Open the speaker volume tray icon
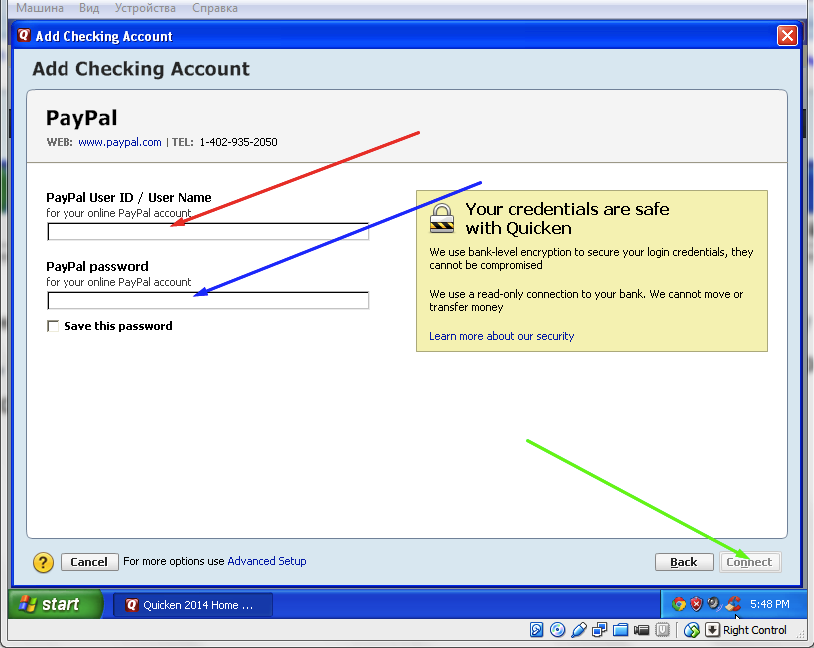This screenshot has height=648, width=814. [x=714, y=603]
